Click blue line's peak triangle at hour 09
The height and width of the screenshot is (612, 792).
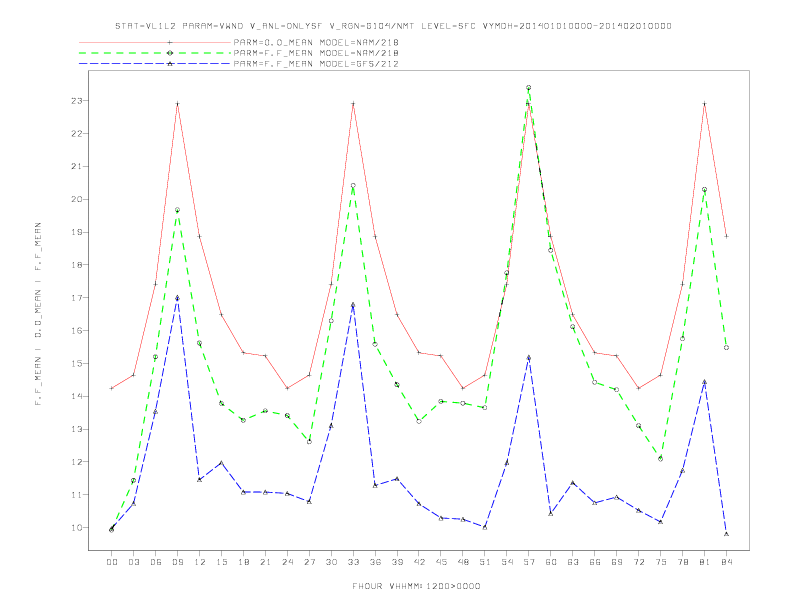(177, 298)
